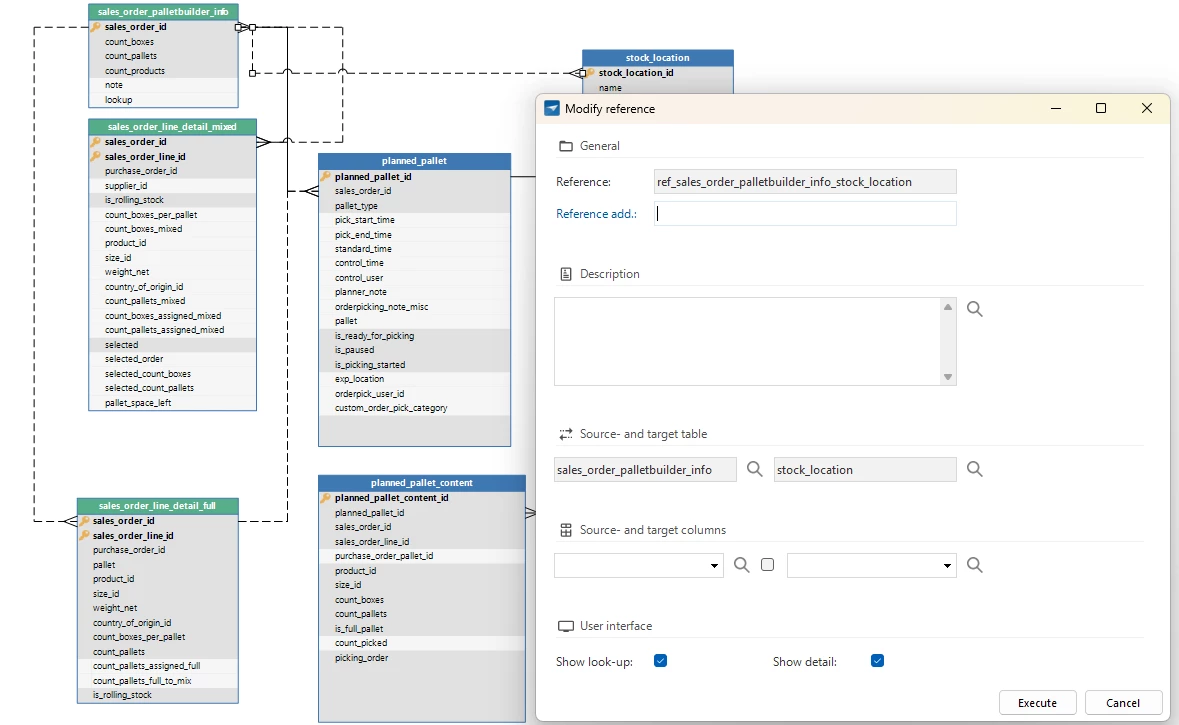Maximize the Modify reference dialog
The width and height of the screenshot is (1179, 725).
click(x=1101, y=108)
